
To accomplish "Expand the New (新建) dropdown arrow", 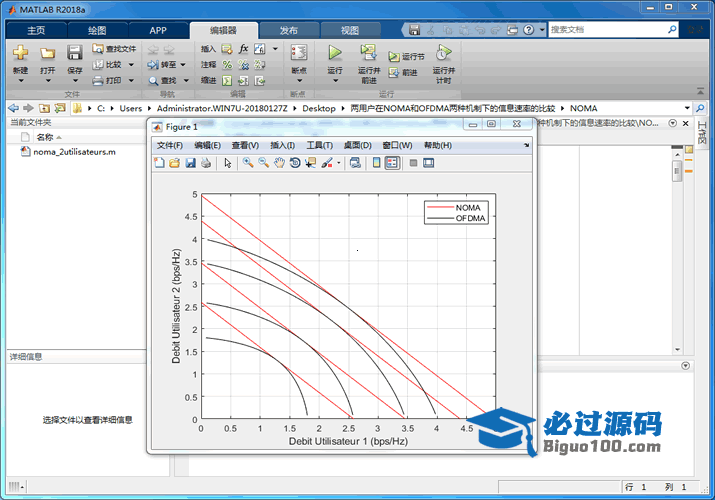I will click(x=21, y=81).
